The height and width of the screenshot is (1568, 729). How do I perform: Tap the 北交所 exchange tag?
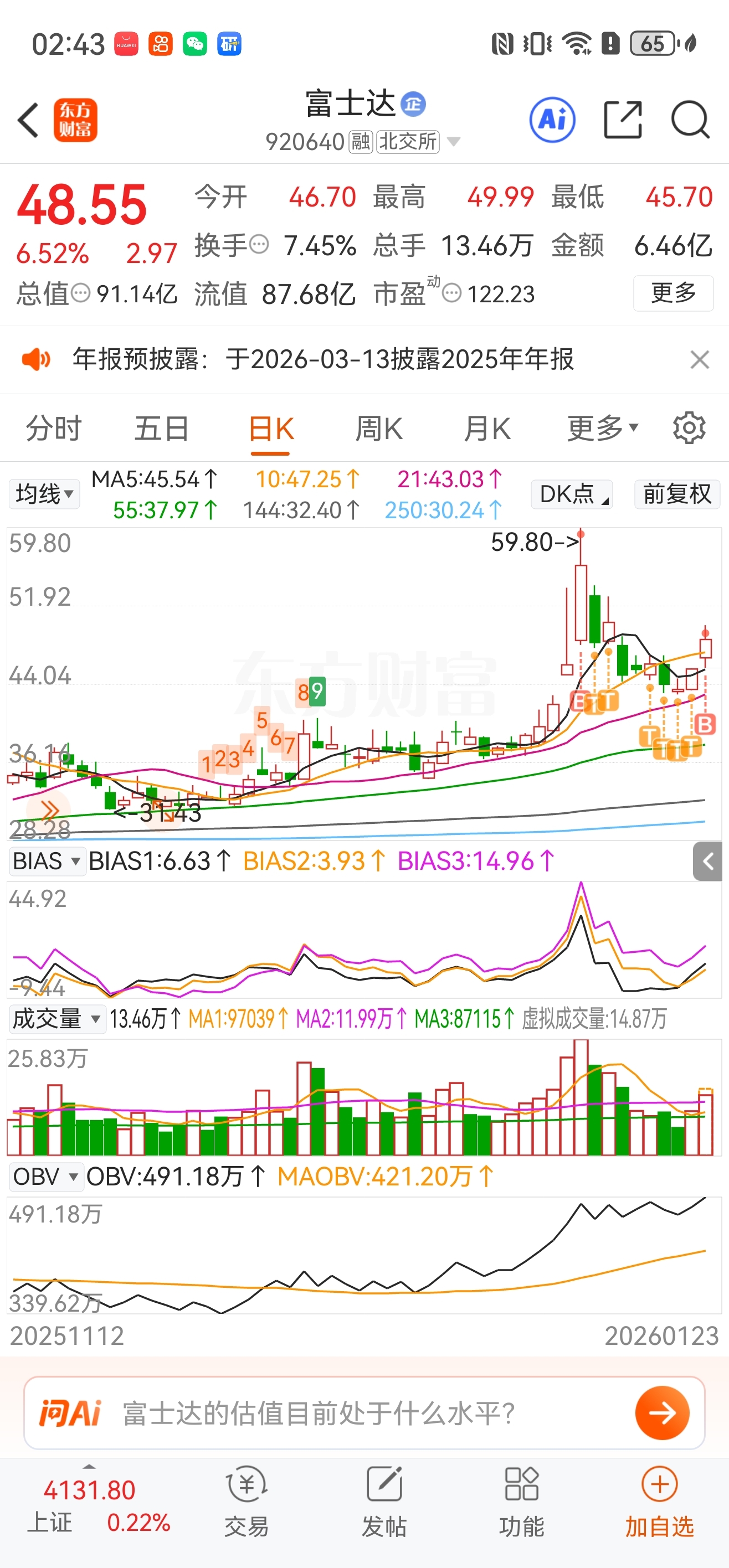[x=408, y=142]
